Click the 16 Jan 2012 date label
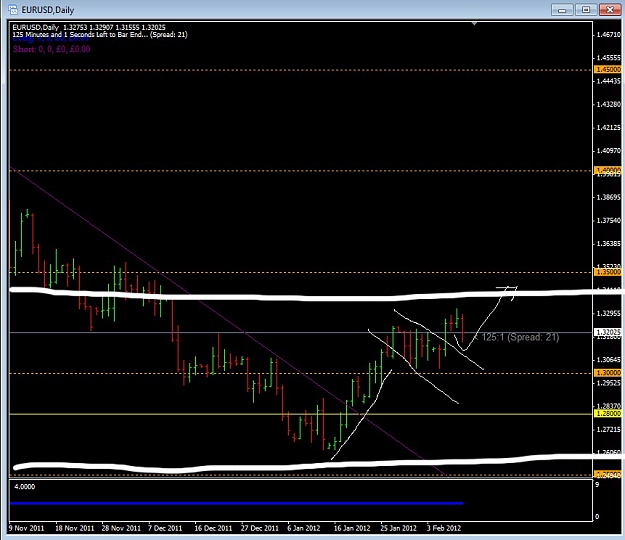The width and height of the screenshot is (625, 540). coord(352,528)
